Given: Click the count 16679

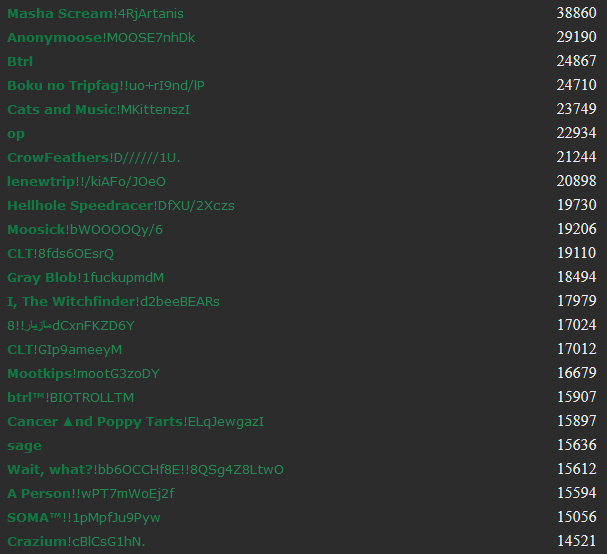Looking at the screenshot, I should pyautogui.click(x=576, y=373).
